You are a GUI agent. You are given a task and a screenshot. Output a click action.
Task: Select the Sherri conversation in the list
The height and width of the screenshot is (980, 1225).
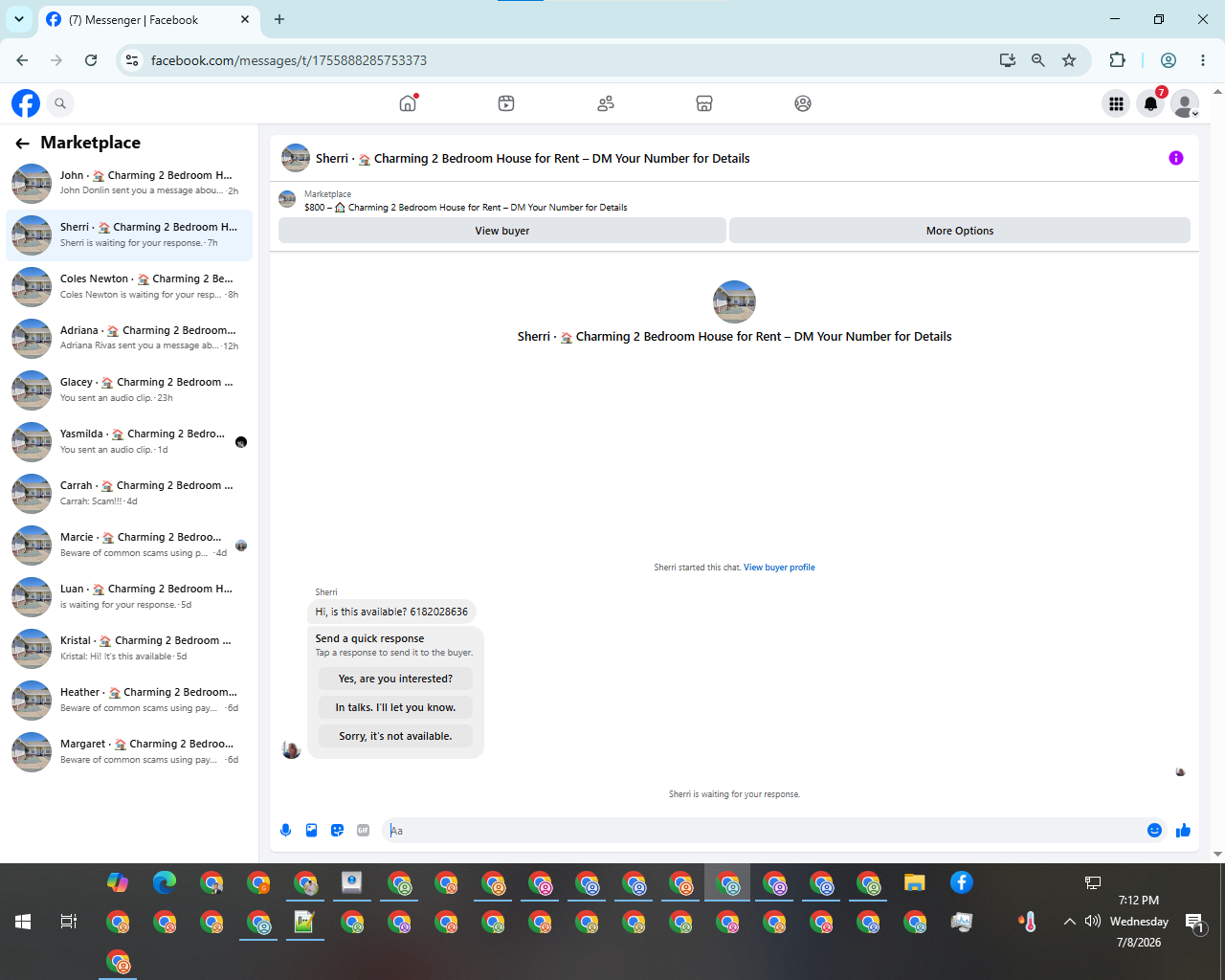click(129, 234)
